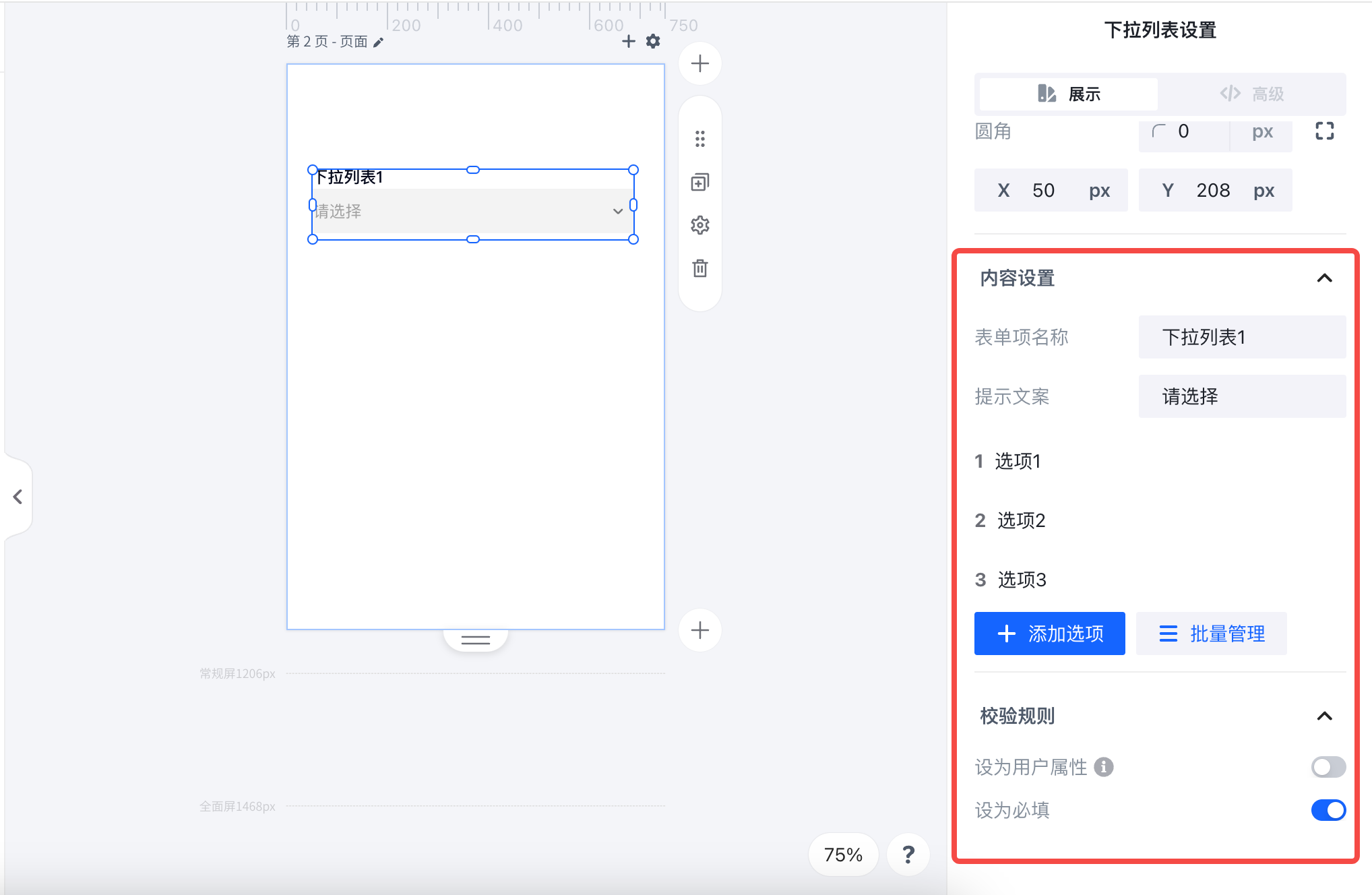The height and width of the screenshot is (895, 1372).
Task: Click the 下拉列表1 label on the canvas
Action: 349,177
